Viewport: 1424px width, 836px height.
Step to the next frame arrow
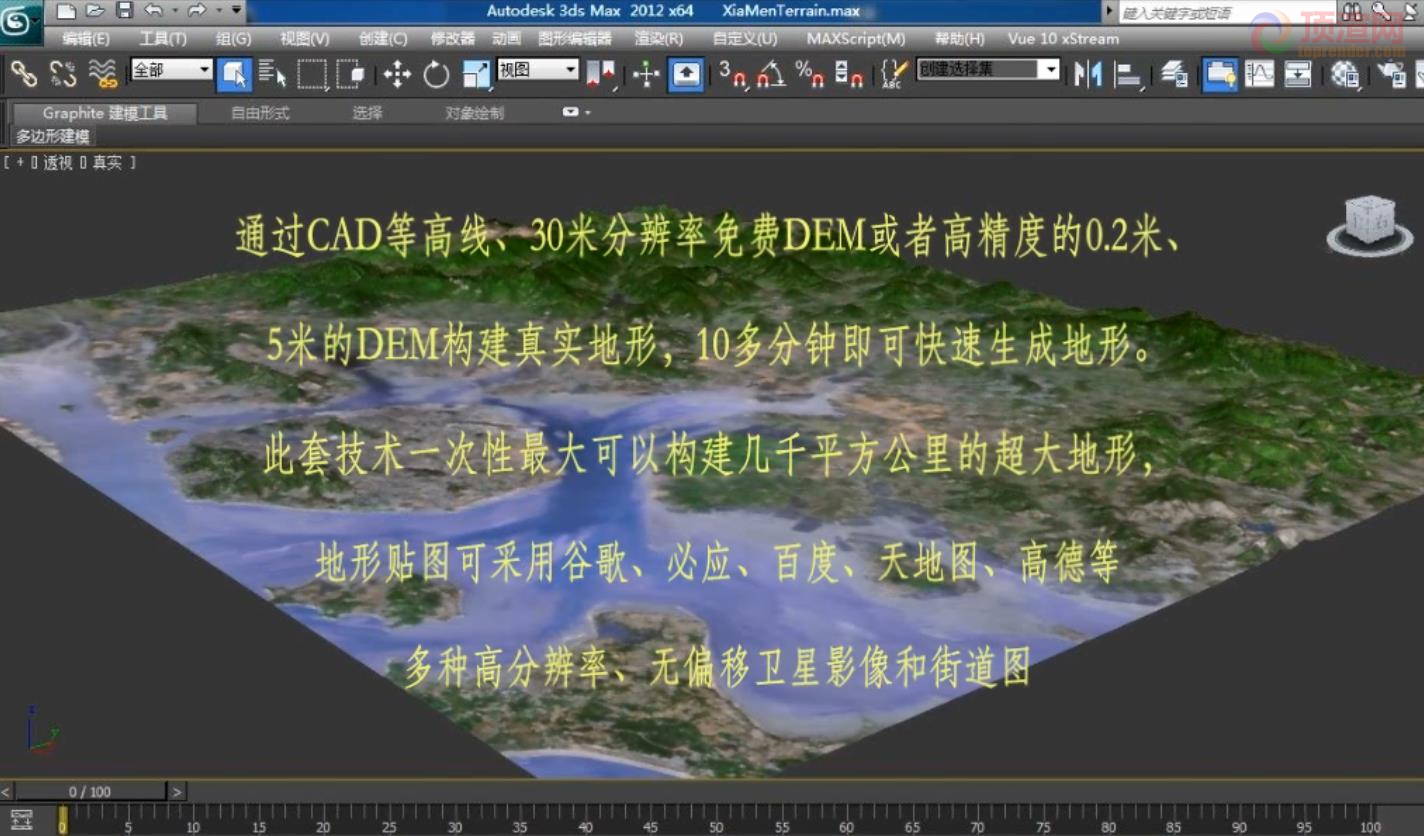coord(177,792)
